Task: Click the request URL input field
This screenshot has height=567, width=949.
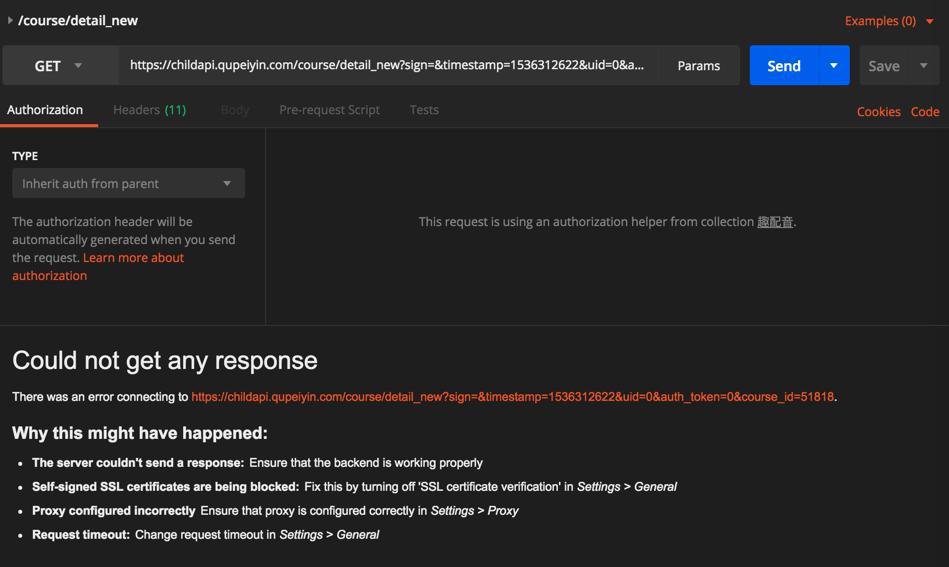Action: [387, 66]
